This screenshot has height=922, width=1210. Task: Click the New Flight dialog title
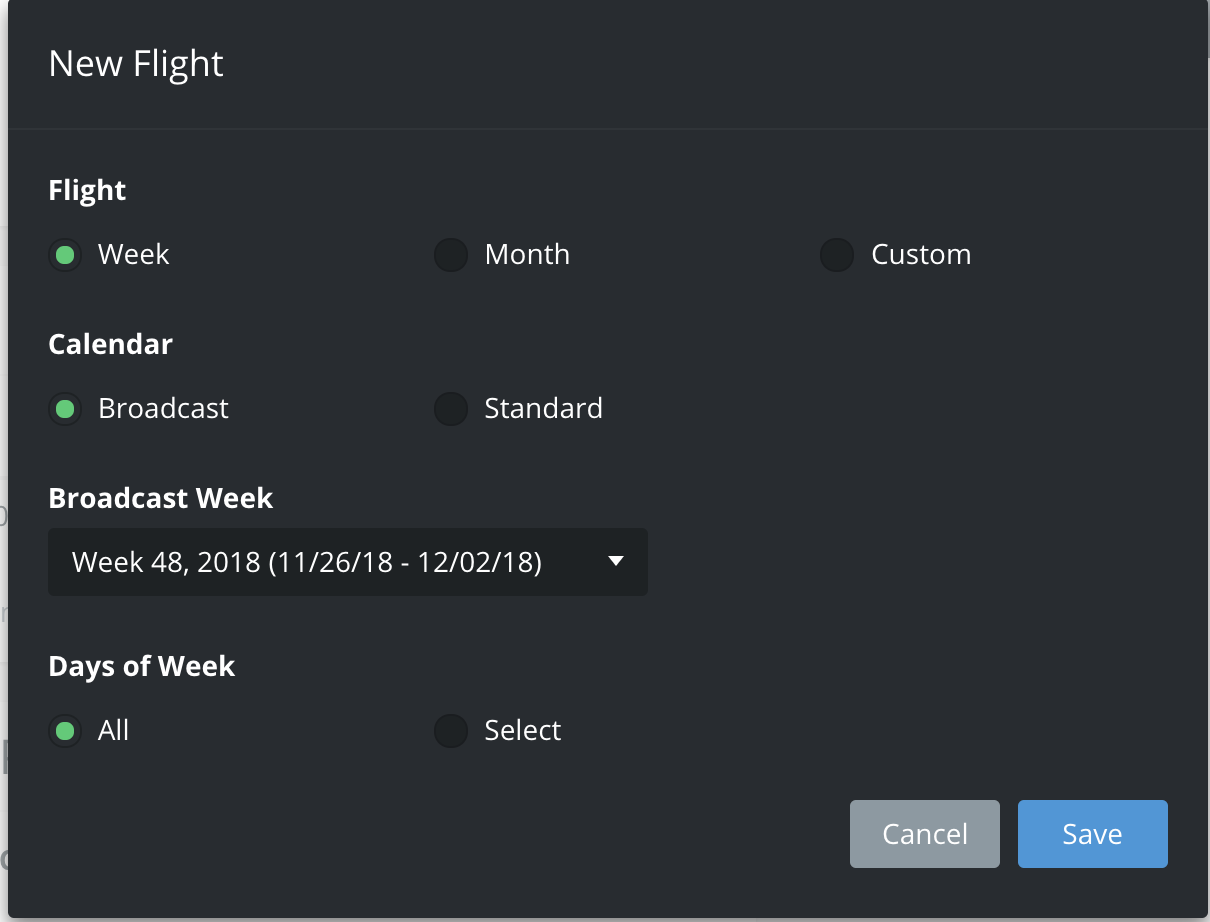136,64
